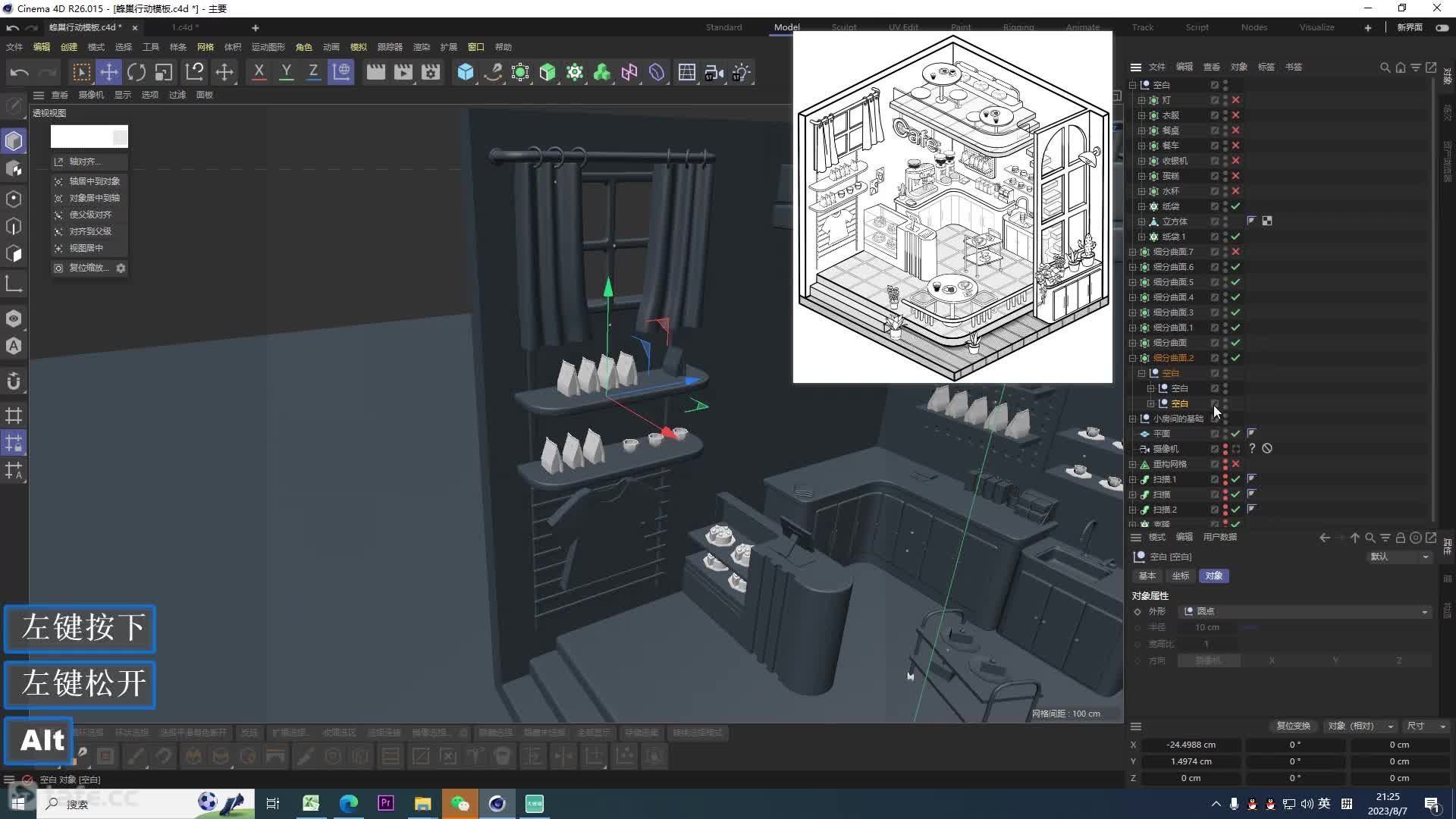Select the Move tool in top toolbar
1456x819 pixels.
coord(109,72)
